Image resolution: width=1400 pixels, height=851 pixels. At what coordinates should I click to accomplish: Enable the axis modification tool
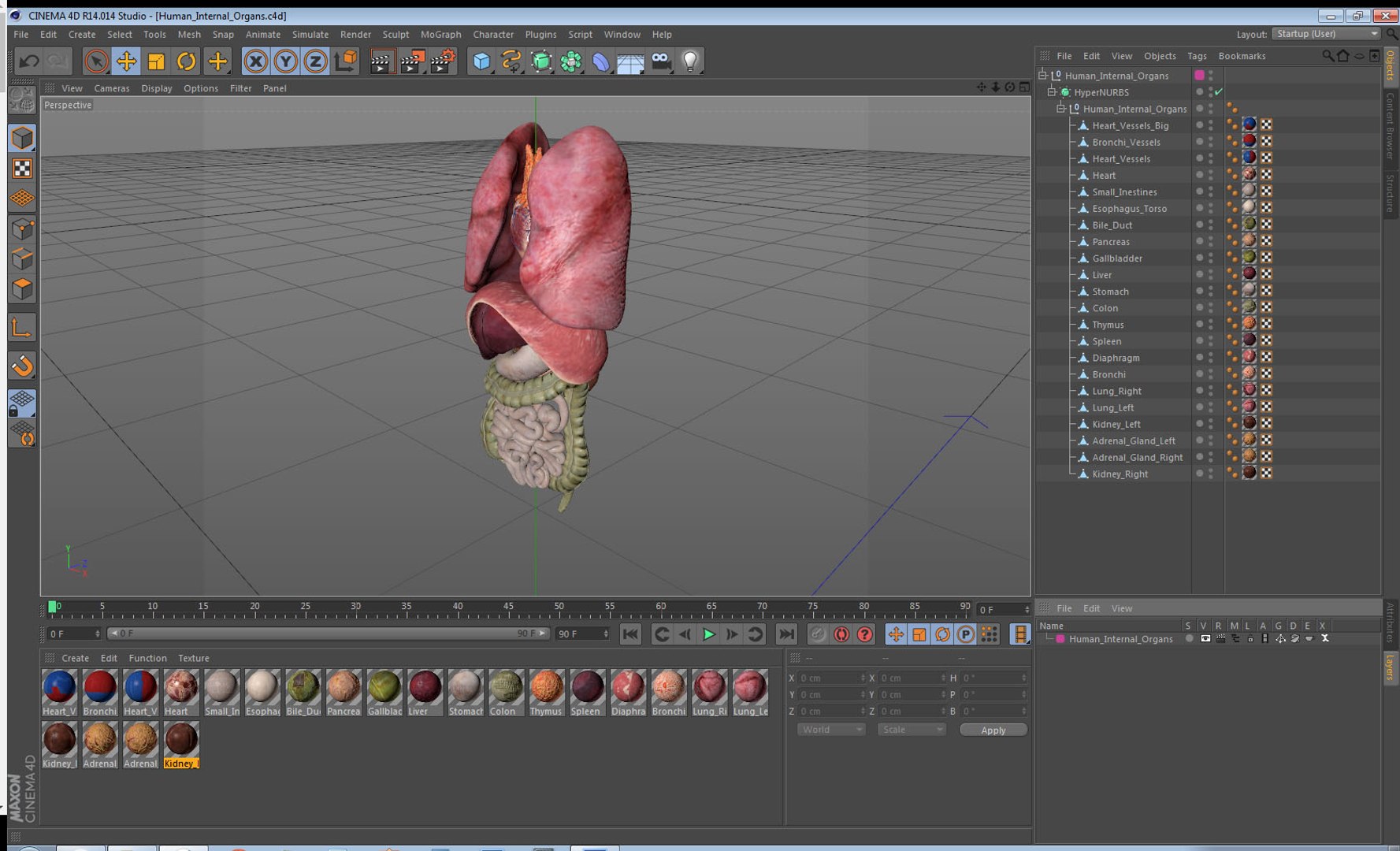tap(22, 328)
